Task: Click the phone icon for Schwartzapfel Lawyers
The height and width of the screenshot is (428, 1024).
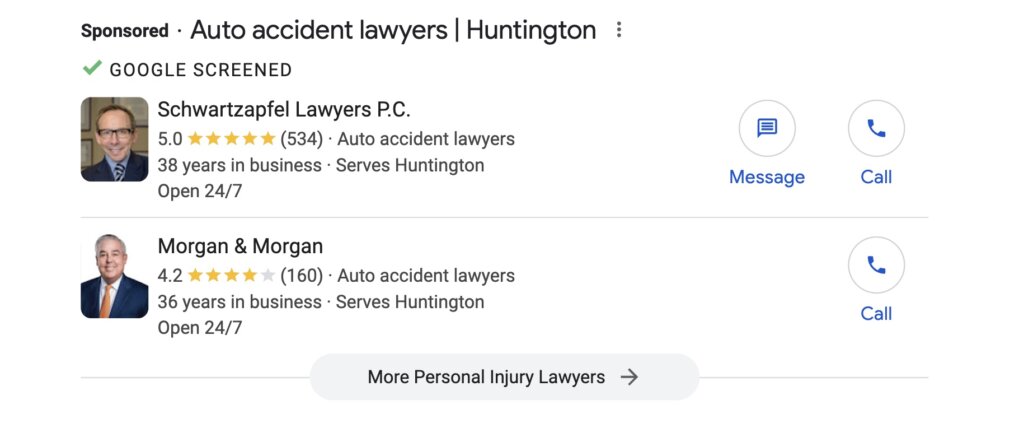Action: point(876,129)
